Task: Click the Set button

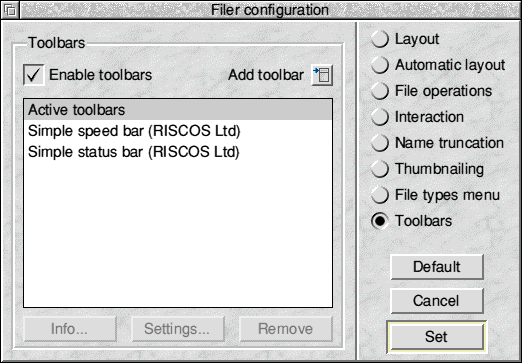Action: tap(437, 337)
